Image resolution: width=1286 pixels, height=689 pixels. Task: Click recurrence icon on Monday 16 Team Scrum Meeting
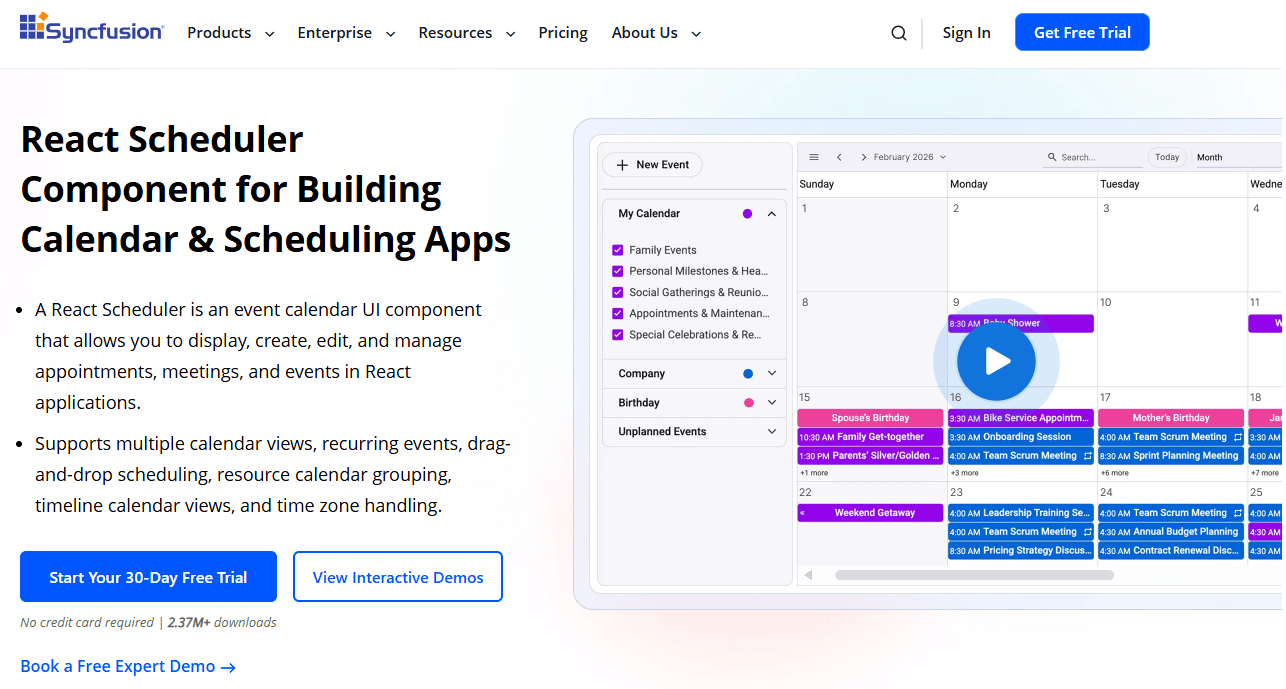[x=1087, y=456]
